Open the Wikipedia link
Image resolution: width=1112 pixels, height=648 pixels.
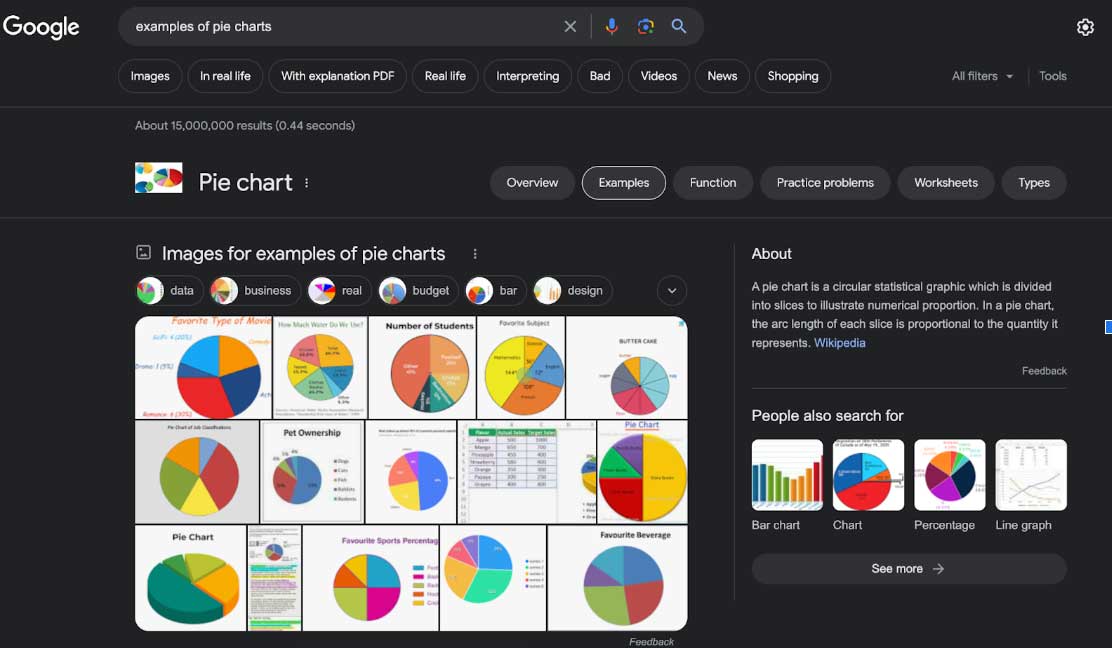click(x=839, y=343)
